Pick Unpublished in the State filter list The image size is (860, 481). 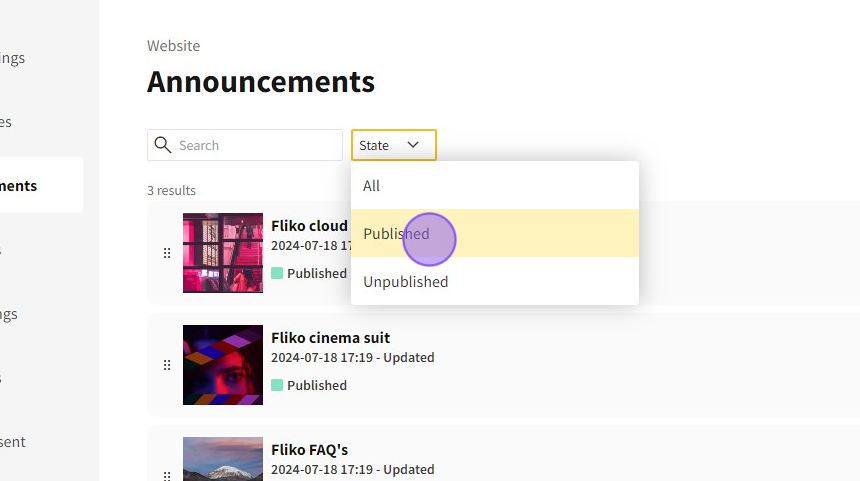[405, 282]
